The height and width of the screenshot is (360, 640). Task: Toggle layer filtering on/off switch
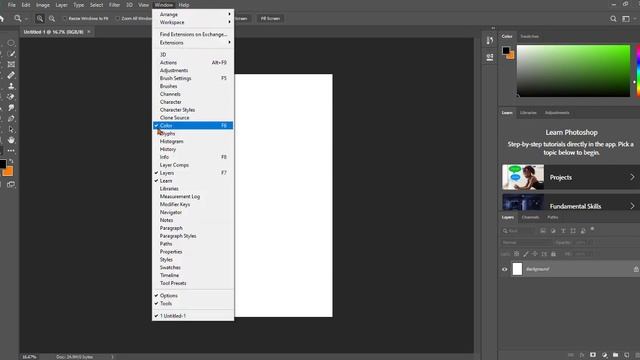point(592,229)
